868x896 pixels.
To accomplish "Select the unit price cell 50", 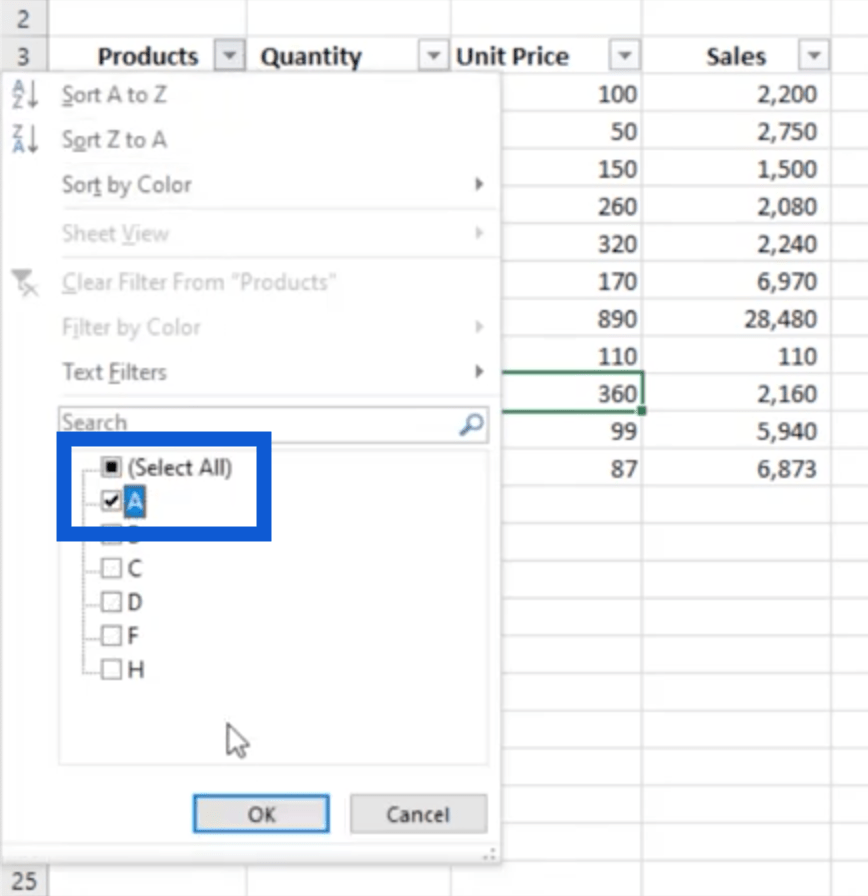I will coord(571,131).
